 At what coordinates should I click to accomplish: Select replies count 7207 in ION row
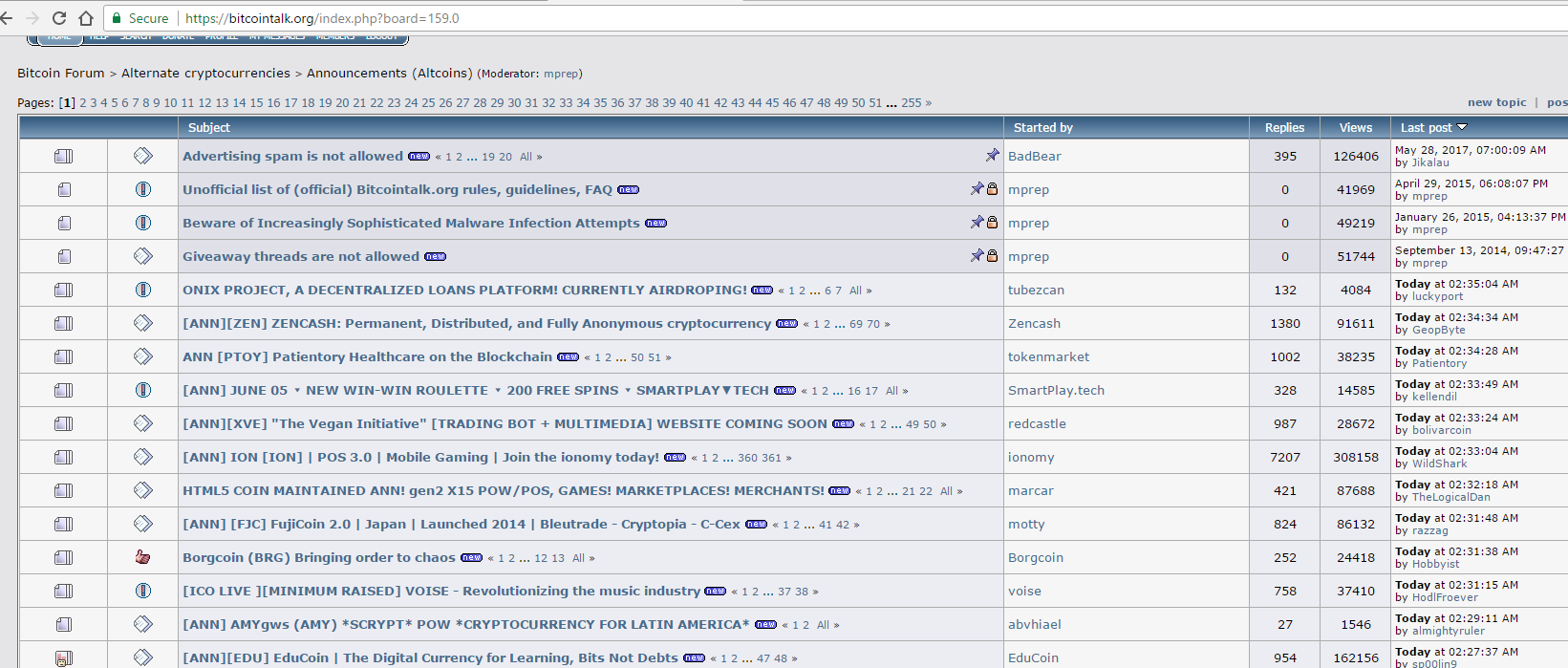coord(1284,457)
